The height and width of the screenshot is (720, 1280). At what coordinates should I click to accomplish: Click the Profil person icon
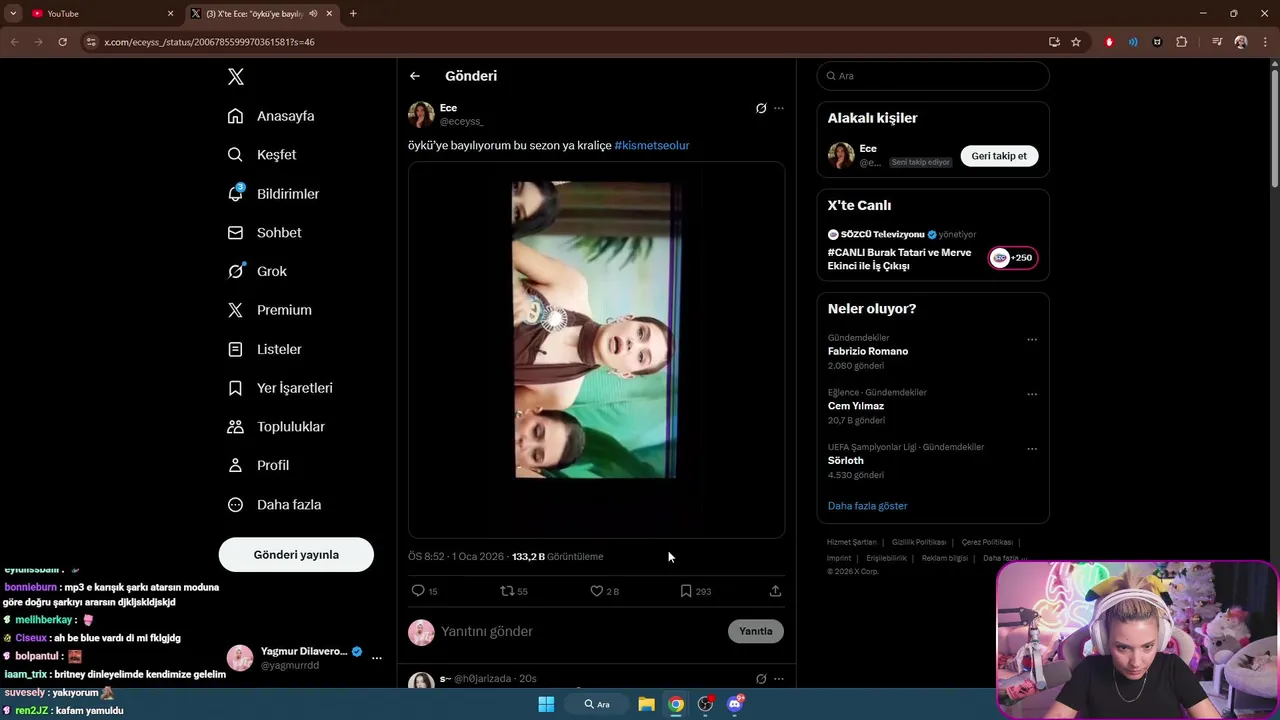[235, 465]
